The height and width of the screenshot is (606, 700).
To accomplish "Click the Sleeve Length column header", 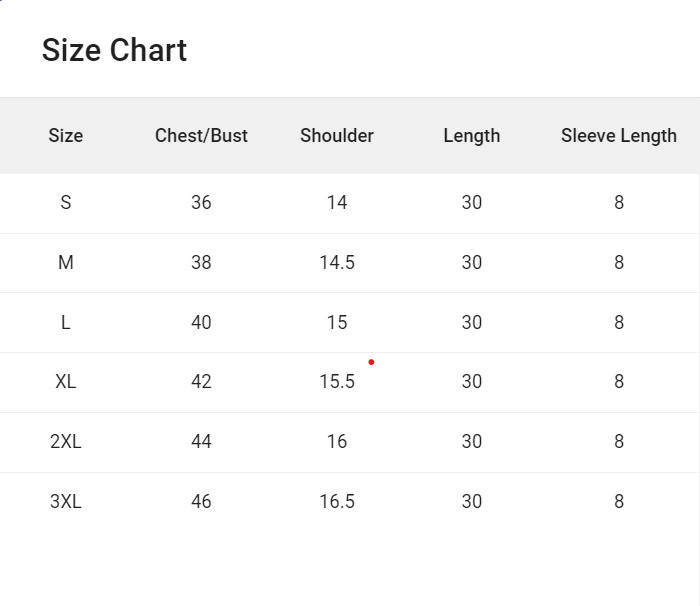I will click(619, 136).
